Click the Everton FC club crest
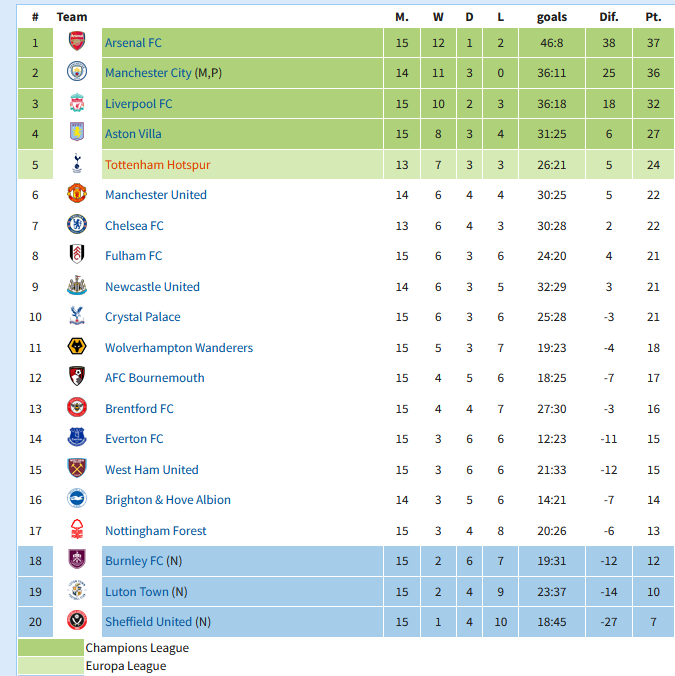 [77, 438]
